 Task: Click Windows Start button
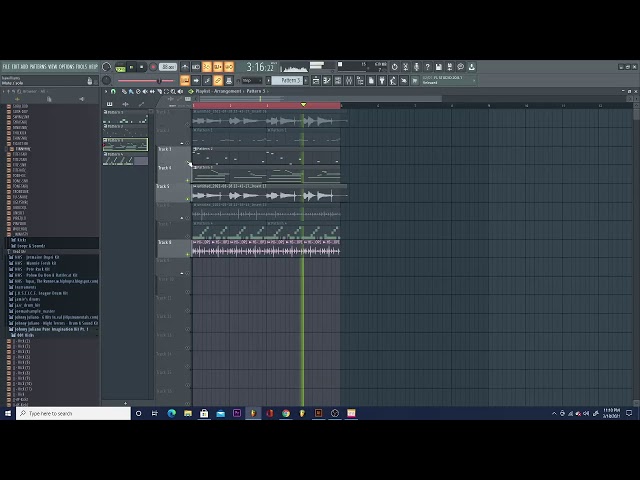8,413
